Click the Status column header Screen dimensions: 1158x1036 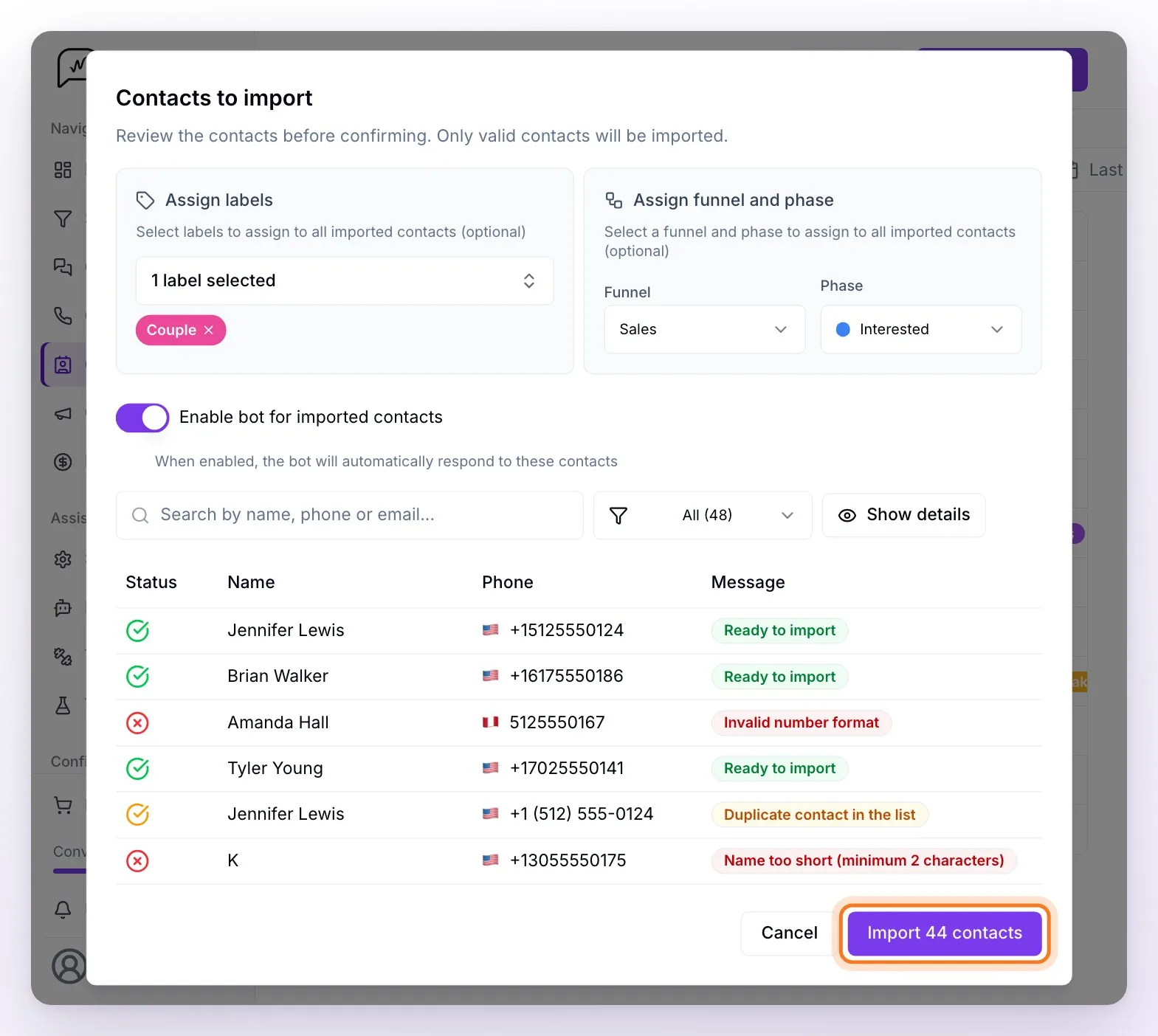(151, 582)
